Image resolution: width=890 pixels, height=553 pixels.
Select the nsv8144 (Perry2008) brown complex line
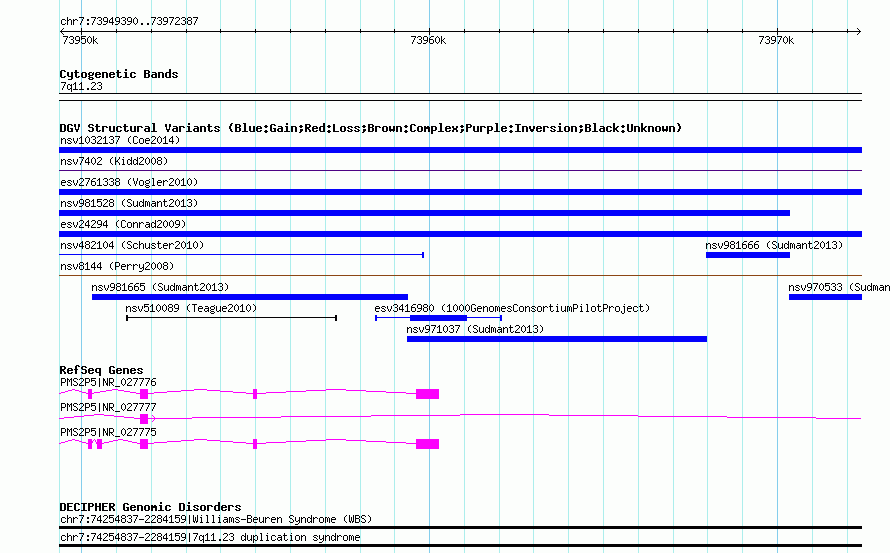click(460, 276)
